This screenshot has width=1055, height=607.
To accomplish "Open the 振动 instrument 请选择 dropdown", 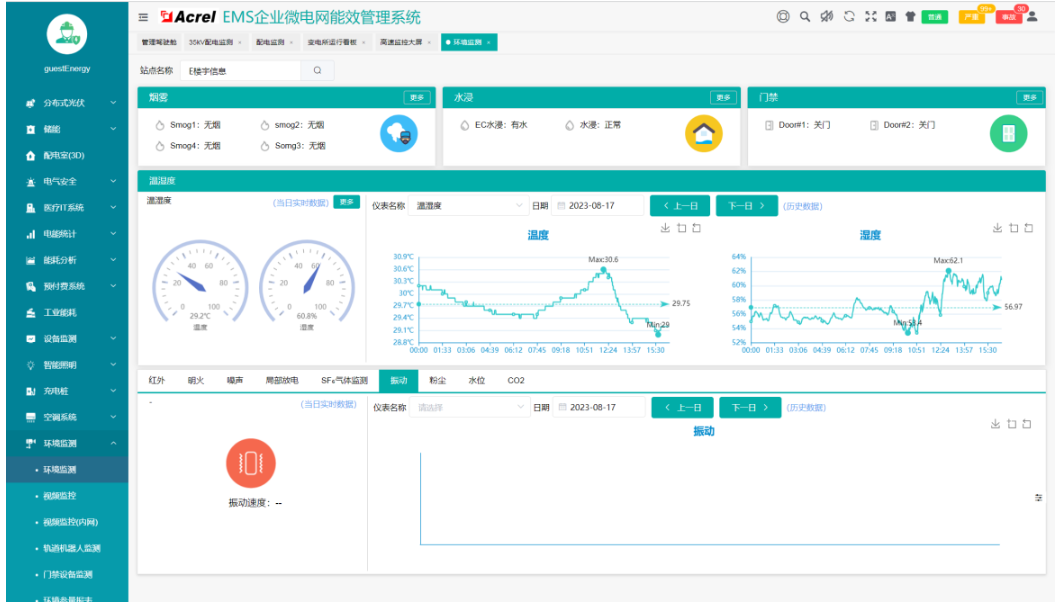I will tap(470, 408).
